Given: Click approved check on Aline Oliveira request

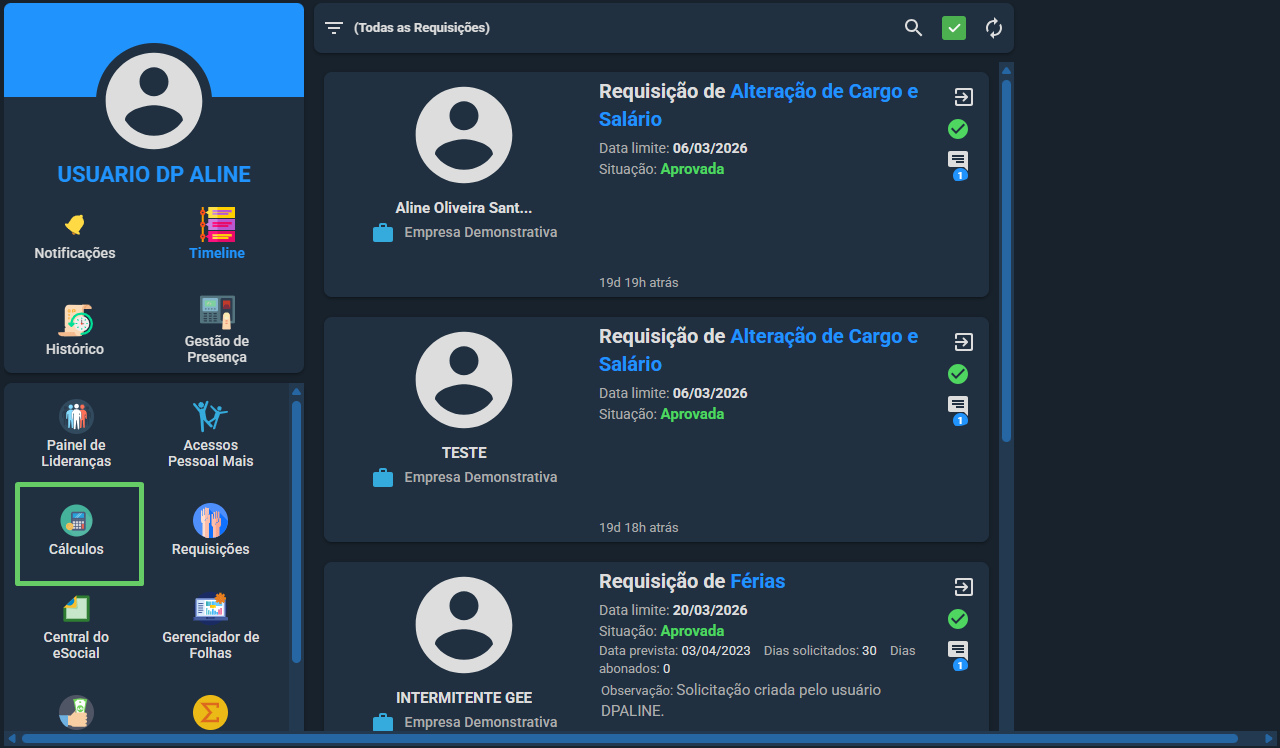Looking at the screenshot, I should 958,129.
